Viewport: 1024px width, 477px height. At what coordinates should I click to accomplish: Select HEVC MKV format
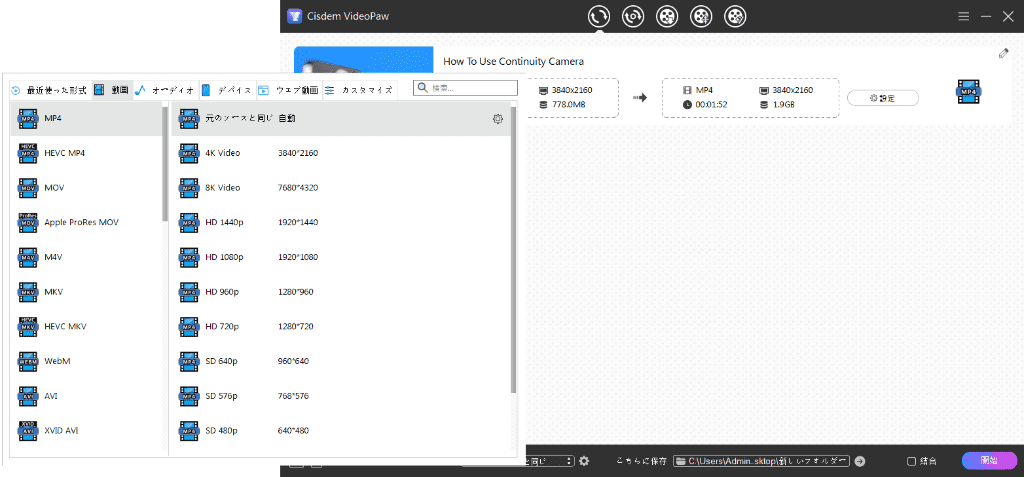(x=86, y=326)
